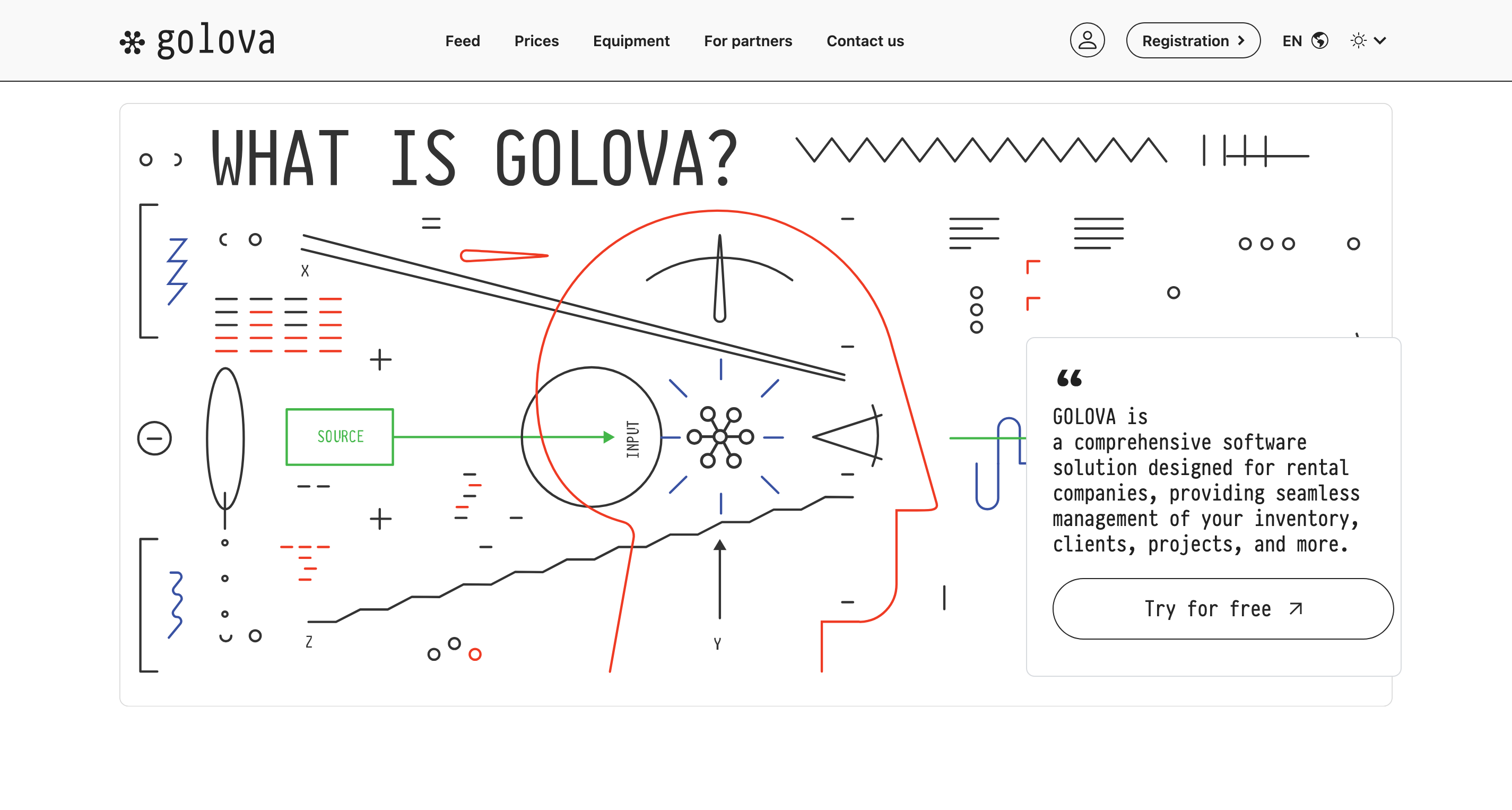Open the user account profile icon
The height and width of the screenshot is (810, 1512).
tap(1087, 40)
